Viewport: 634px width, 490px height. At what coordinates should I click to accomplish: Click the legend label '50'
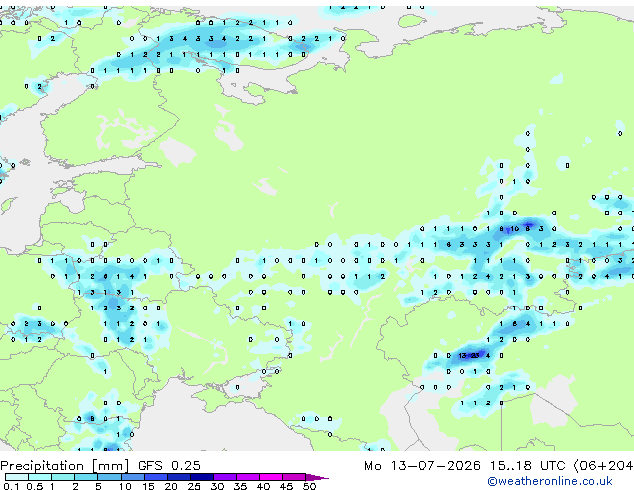tap(310, 486)
